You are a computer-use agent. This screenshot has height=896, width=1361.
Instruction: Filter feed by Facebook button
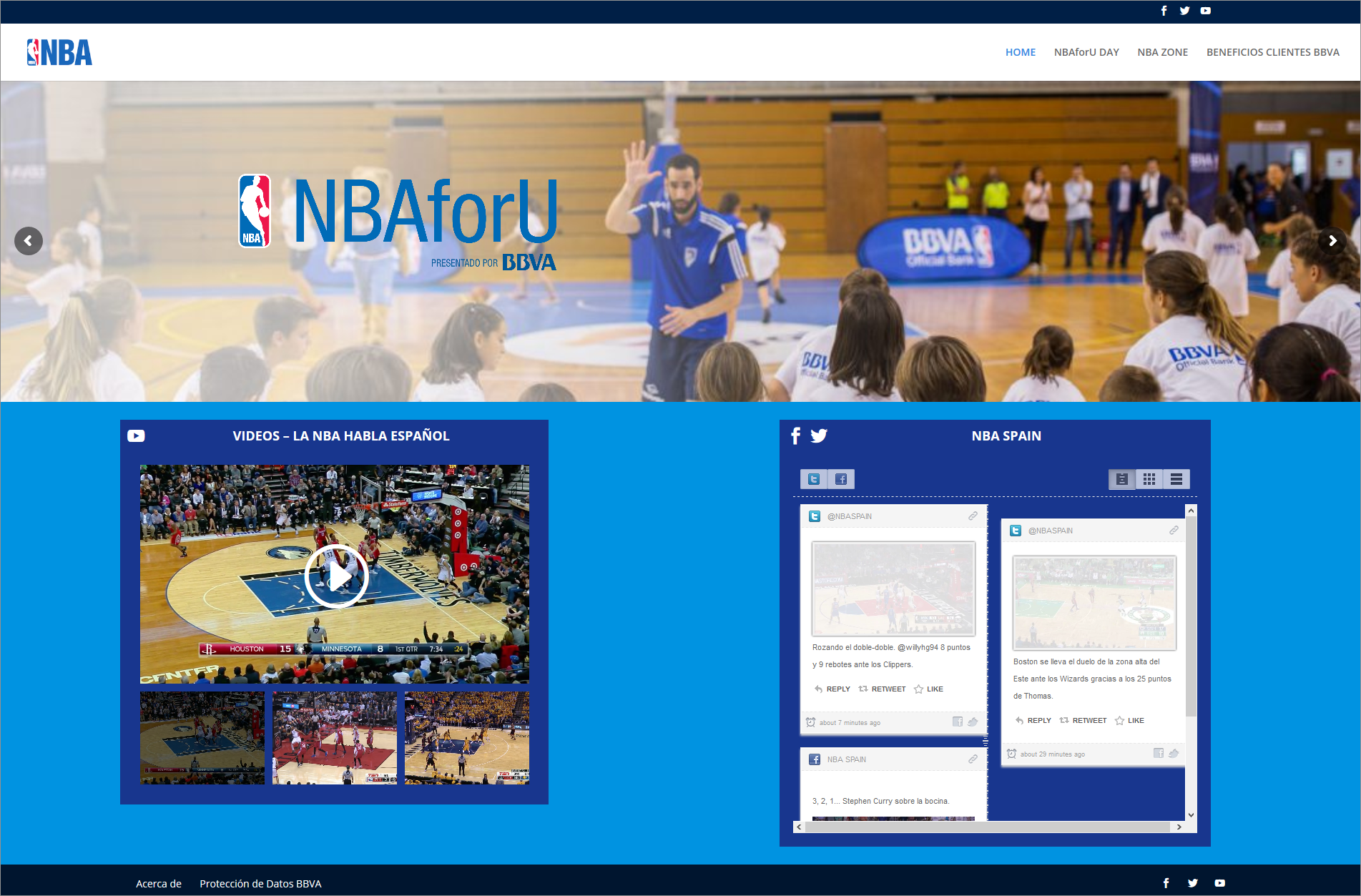point(841,479)
